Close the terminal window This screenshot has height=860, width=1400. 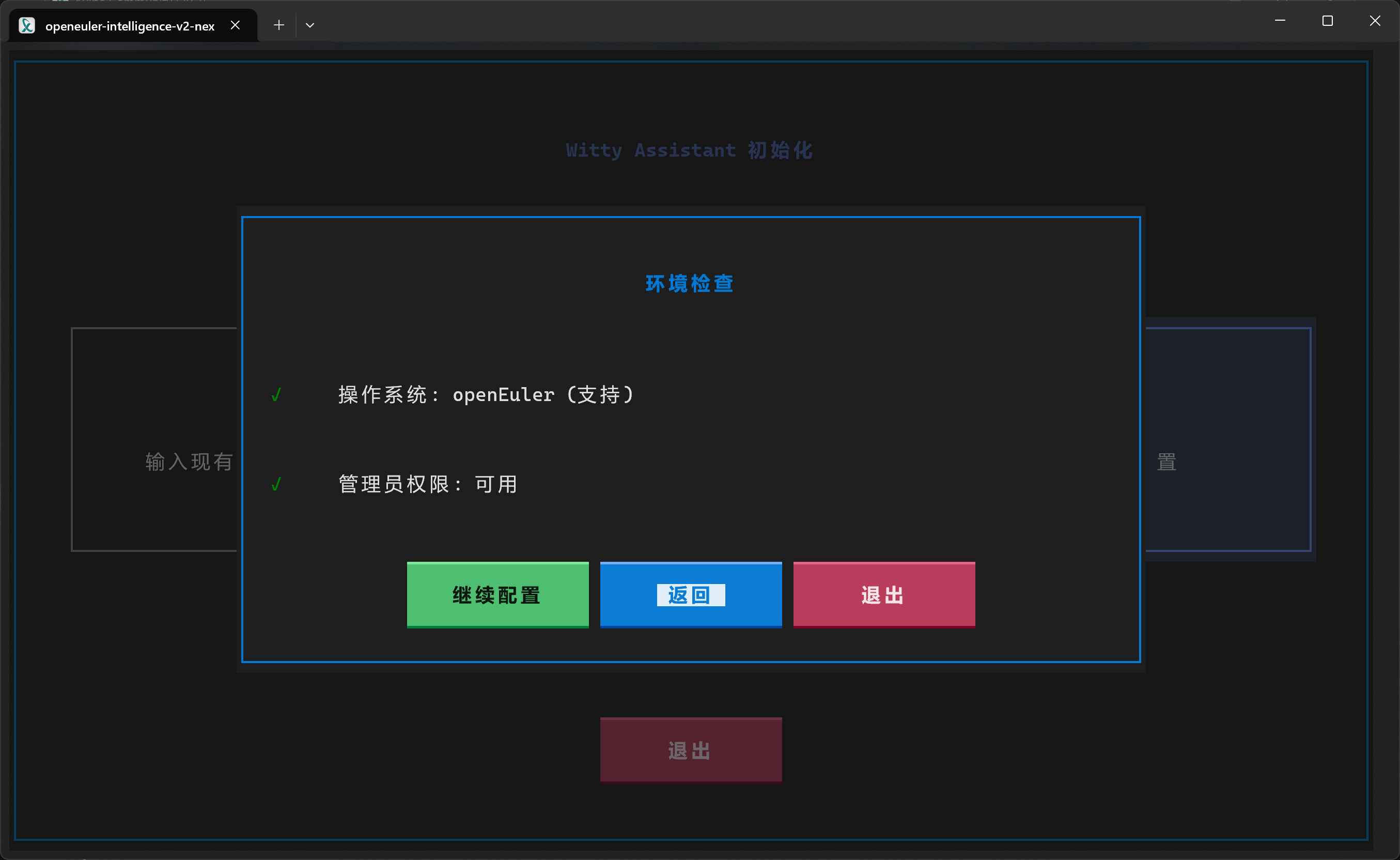(1374, 21)
